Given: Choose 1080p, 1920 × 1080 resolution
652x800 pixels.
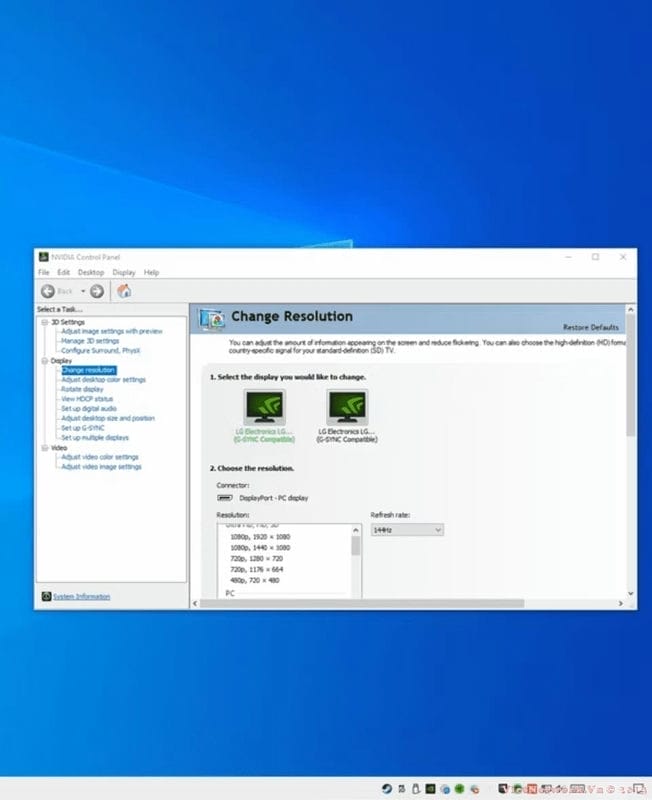Looking at the screenshot, I should (259, 537).
